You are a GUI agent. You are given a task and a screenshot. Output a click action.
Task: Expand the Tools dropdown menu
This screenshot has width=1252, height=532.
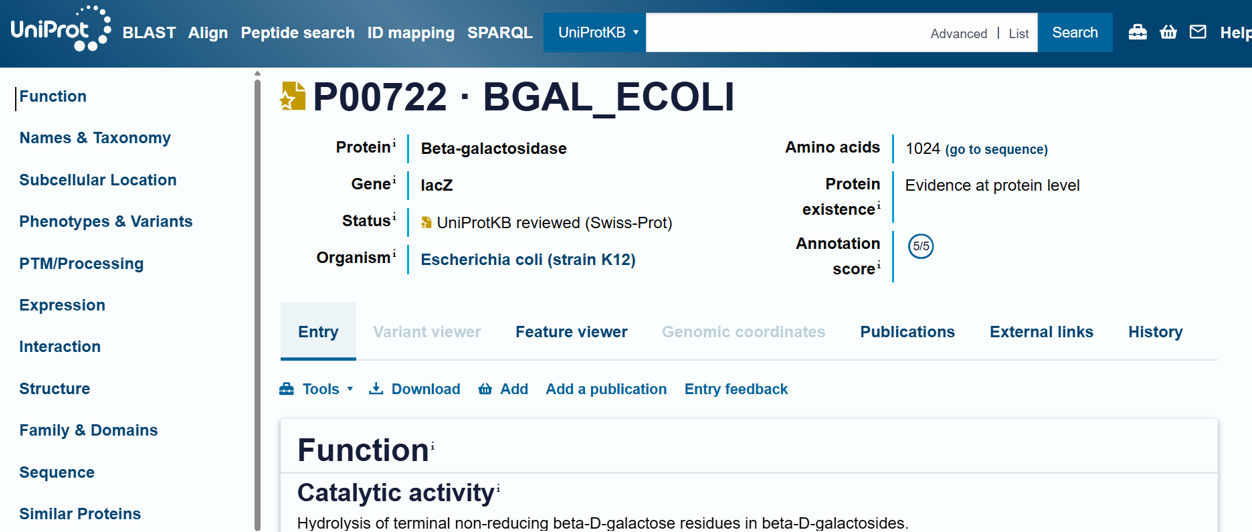316,389
